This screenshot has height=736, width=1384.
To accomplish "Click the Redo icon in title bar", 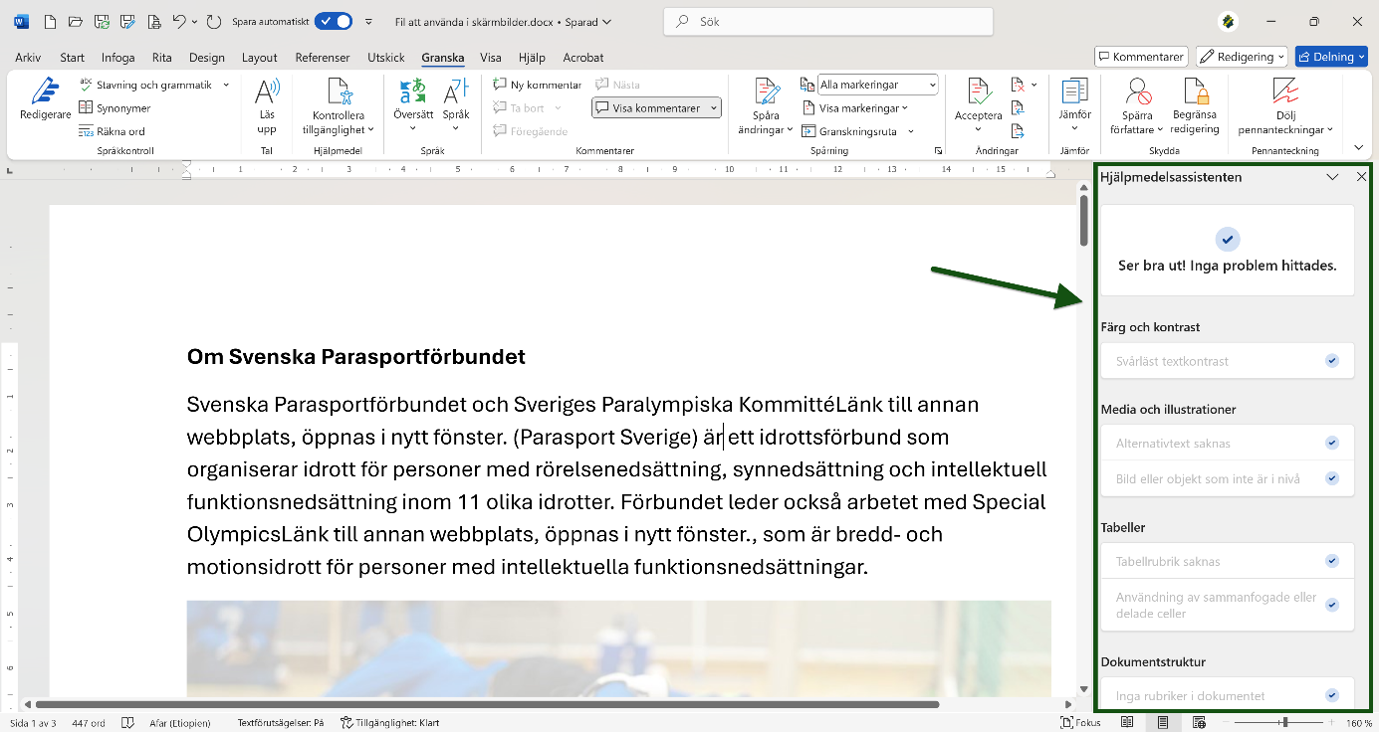I will 214,21.
